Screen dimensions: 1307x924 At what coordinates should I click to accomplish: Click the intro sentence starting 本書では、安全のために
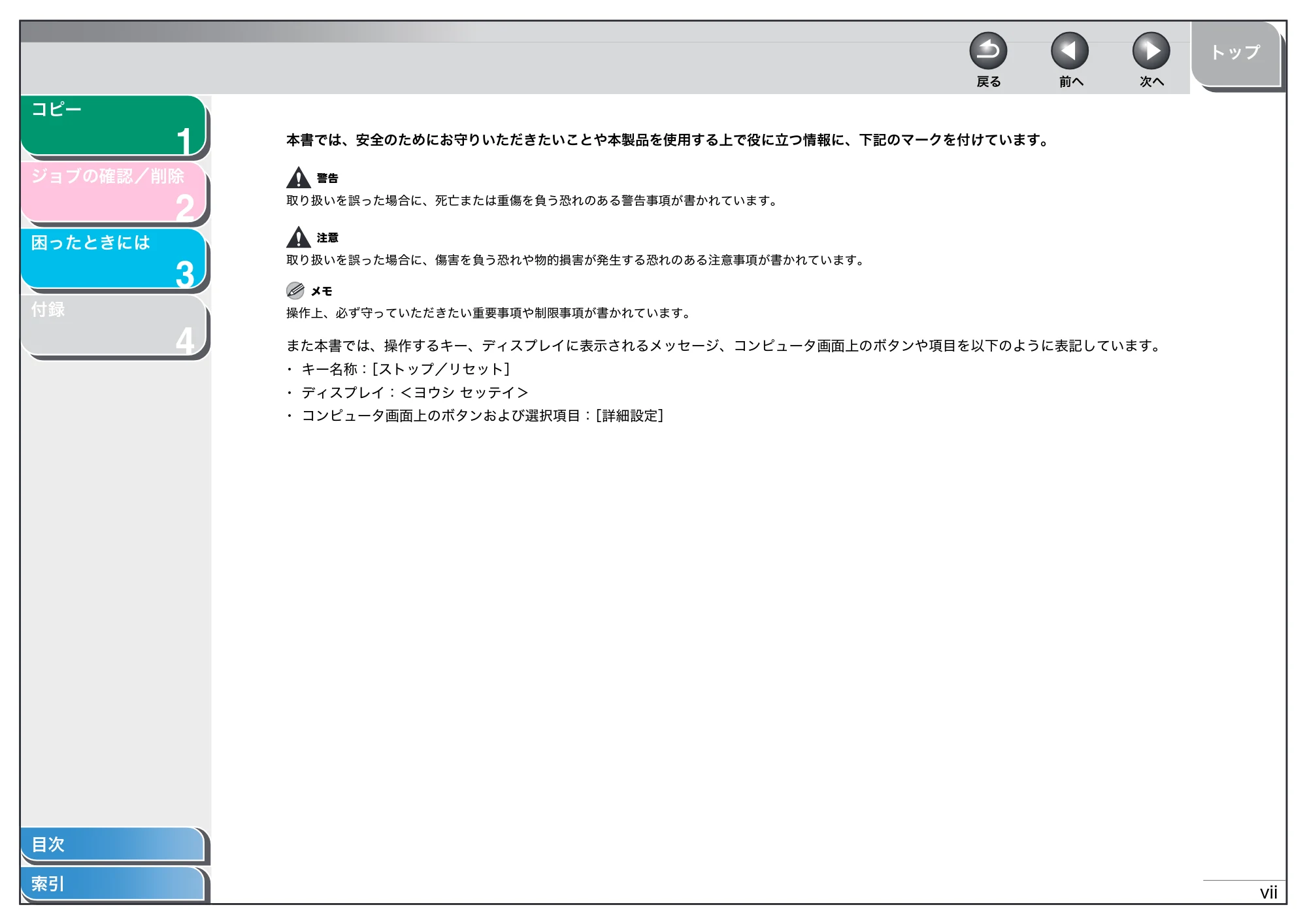tap(668, 140)
